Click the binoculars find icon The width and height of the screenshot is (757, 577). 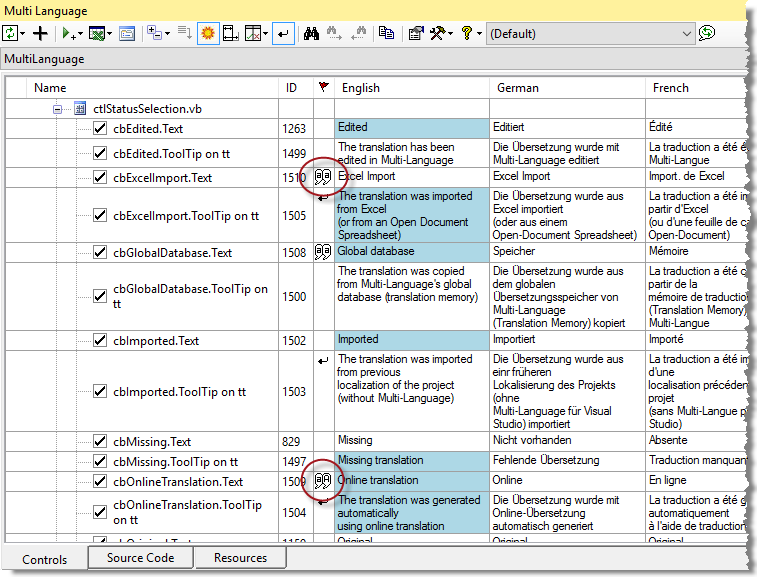[311, 33]
